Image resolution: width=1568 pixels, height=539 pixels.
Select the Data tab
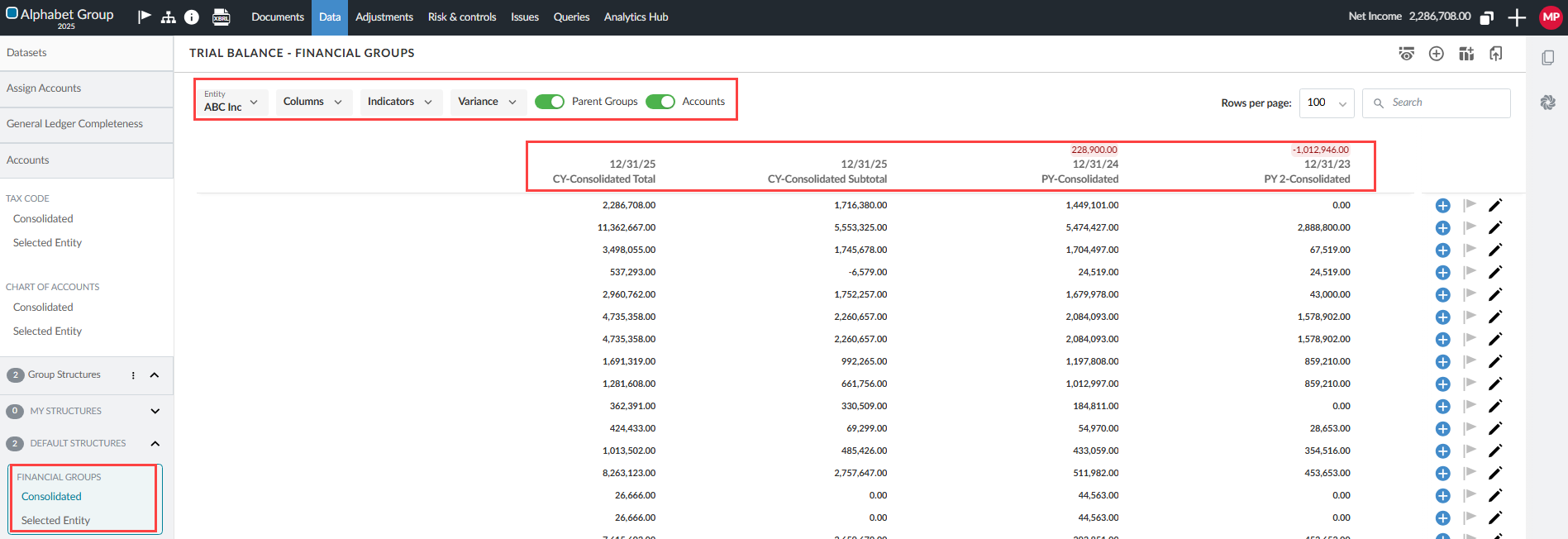click(330, 17)
